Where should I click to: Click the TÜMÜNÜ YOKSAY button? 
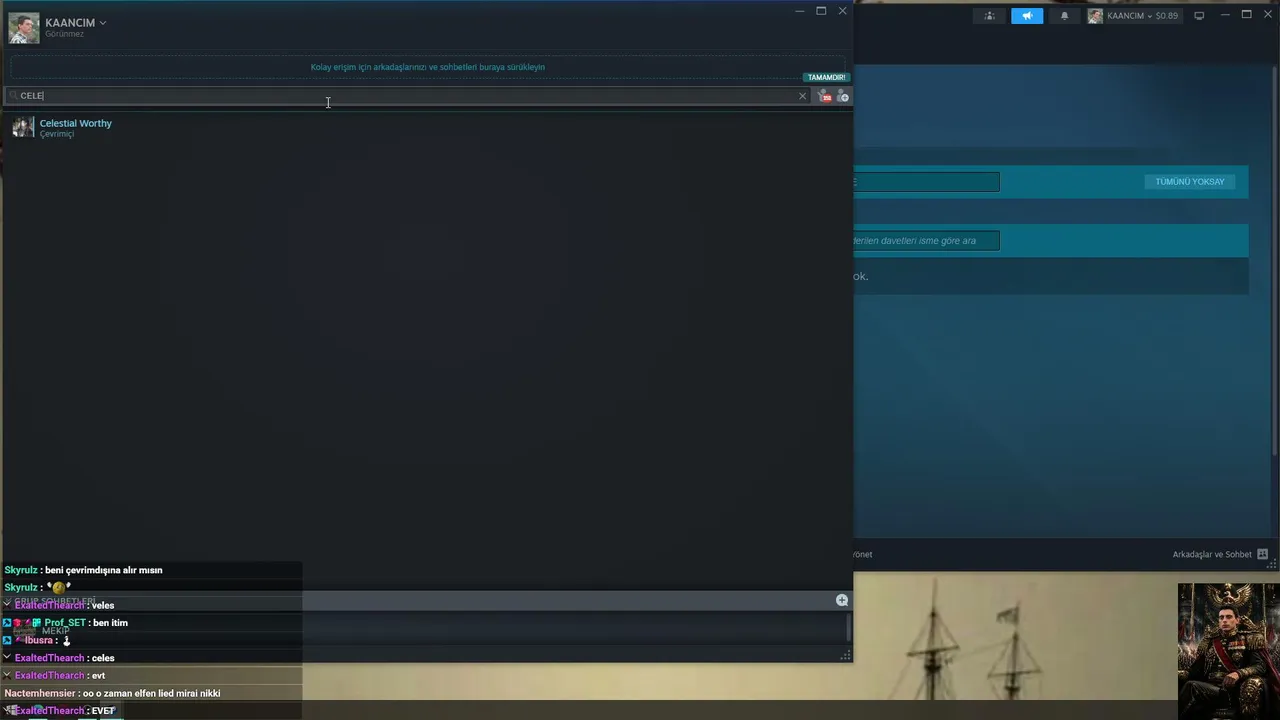pos(1190,182)
